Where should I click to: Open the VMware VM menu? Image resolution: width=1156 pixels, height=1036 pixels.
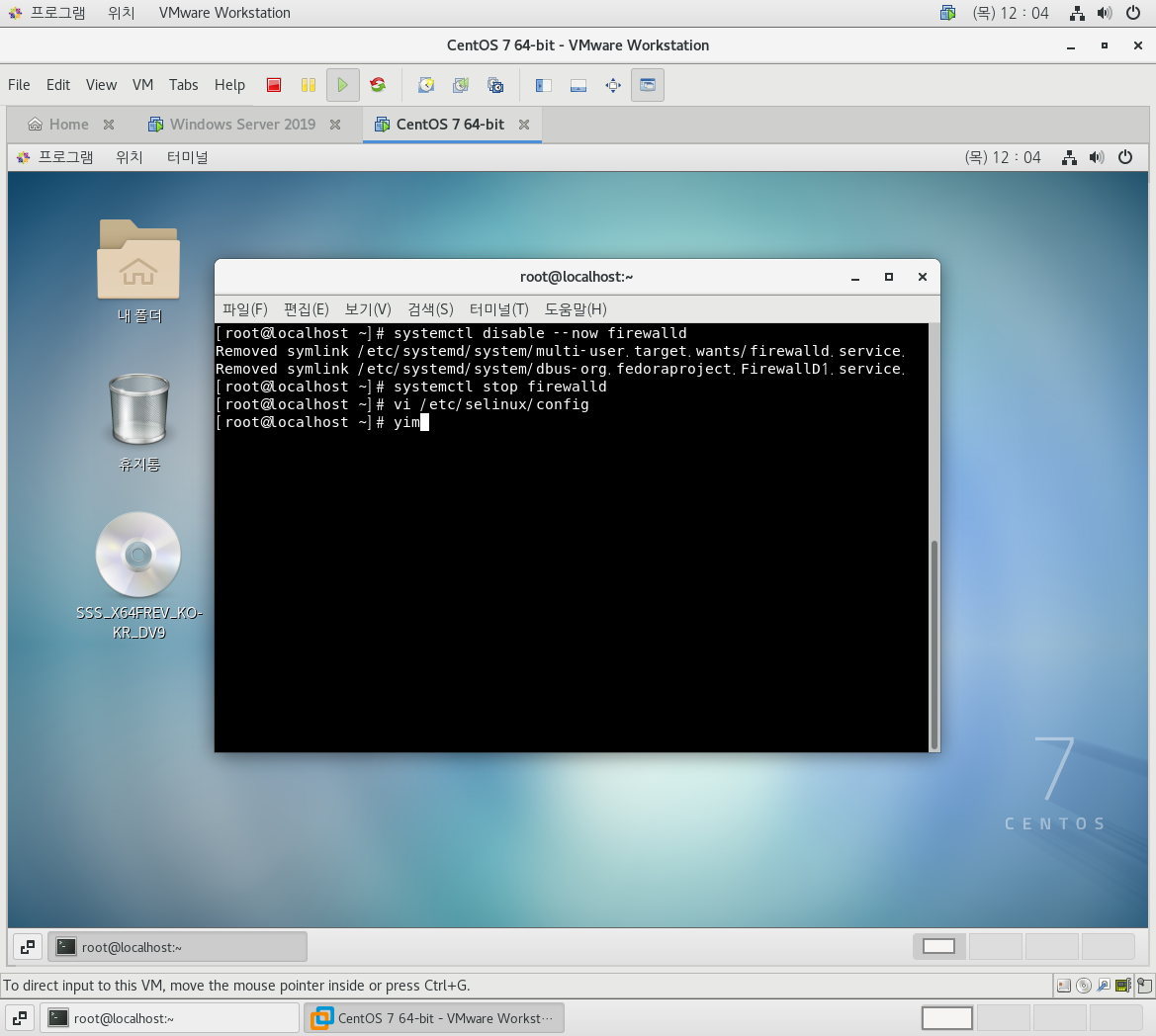pos(143,85)
